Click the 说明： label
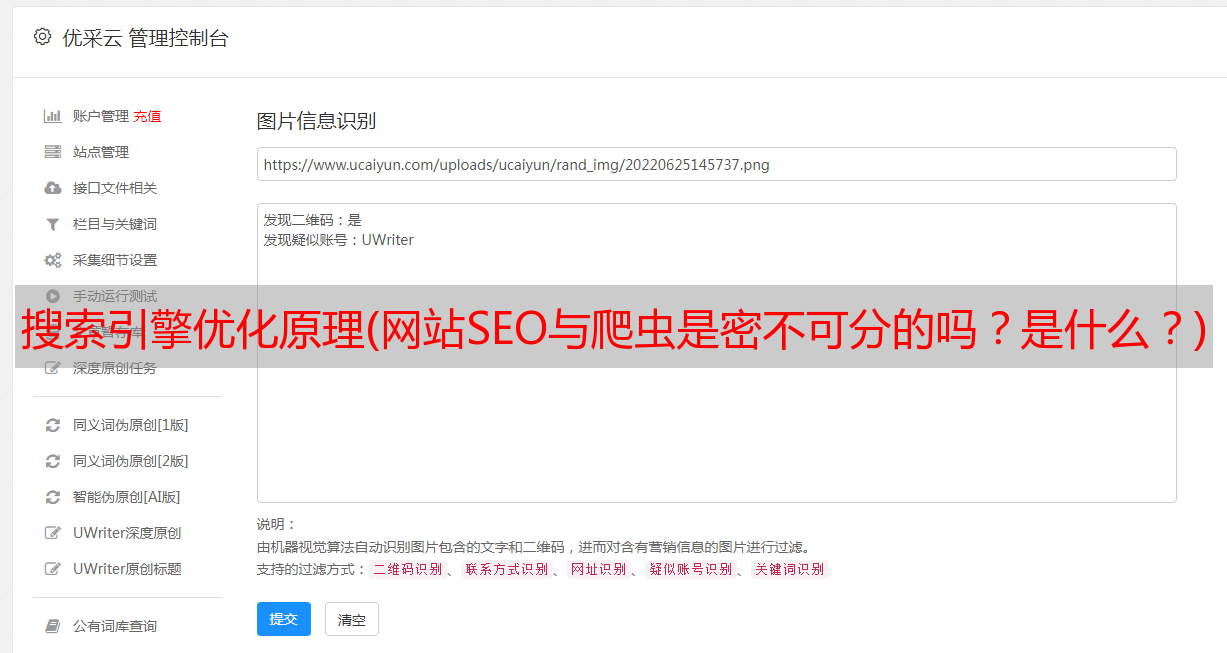The image size is (1227, 653). tap(277, 524)
